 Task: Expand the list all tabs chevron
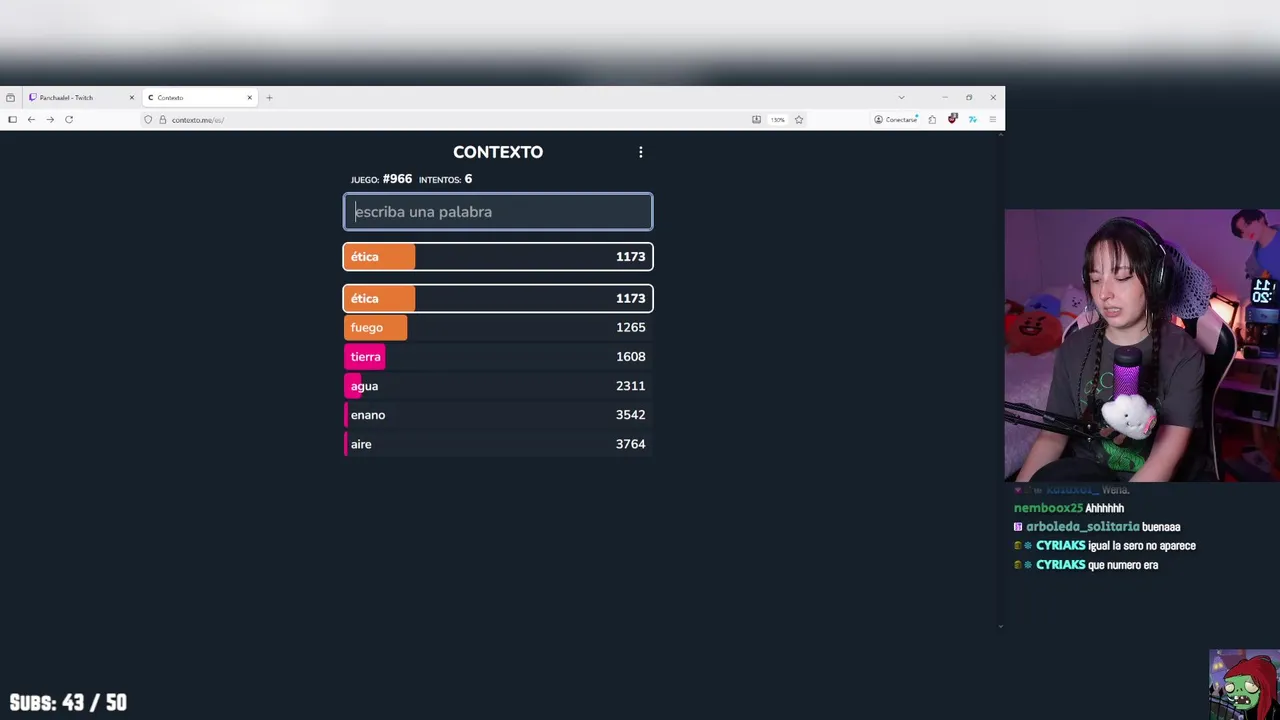pyautogui.click(x=901, y=98)
